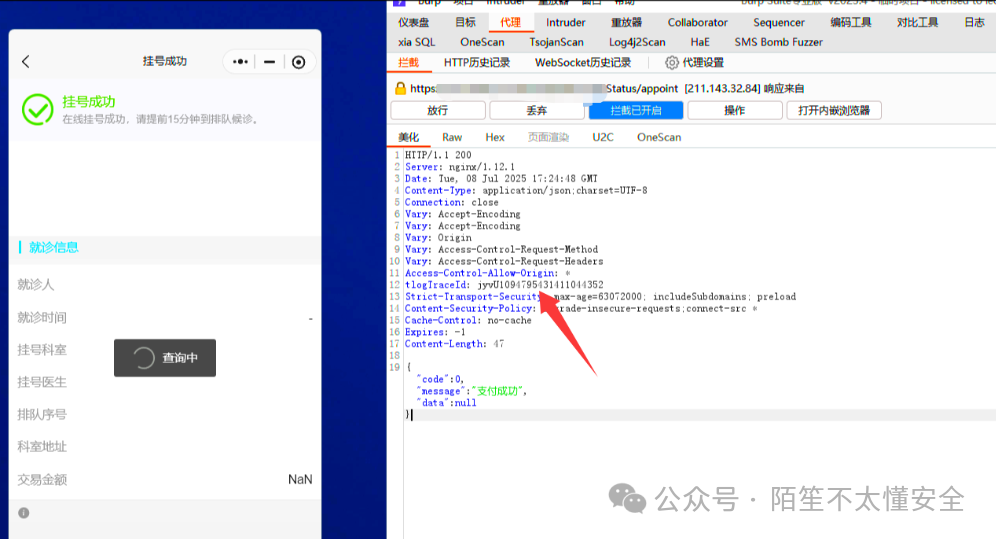This screenshot has height=539, width=996.
Task: Click the 放行 forward button
Action: click(438, 110)
